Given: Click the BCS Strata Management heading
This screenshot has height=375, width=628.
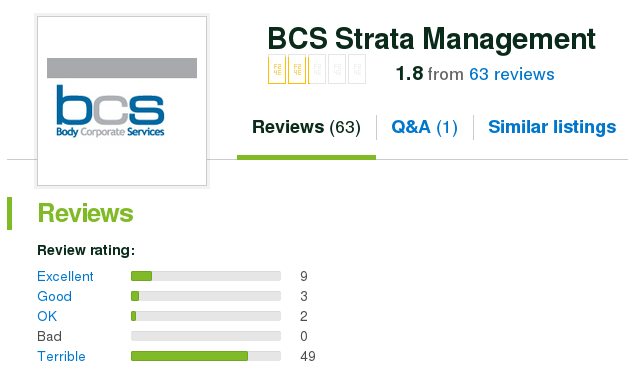Looking at the screenshot, I should (x=432, y=39).
